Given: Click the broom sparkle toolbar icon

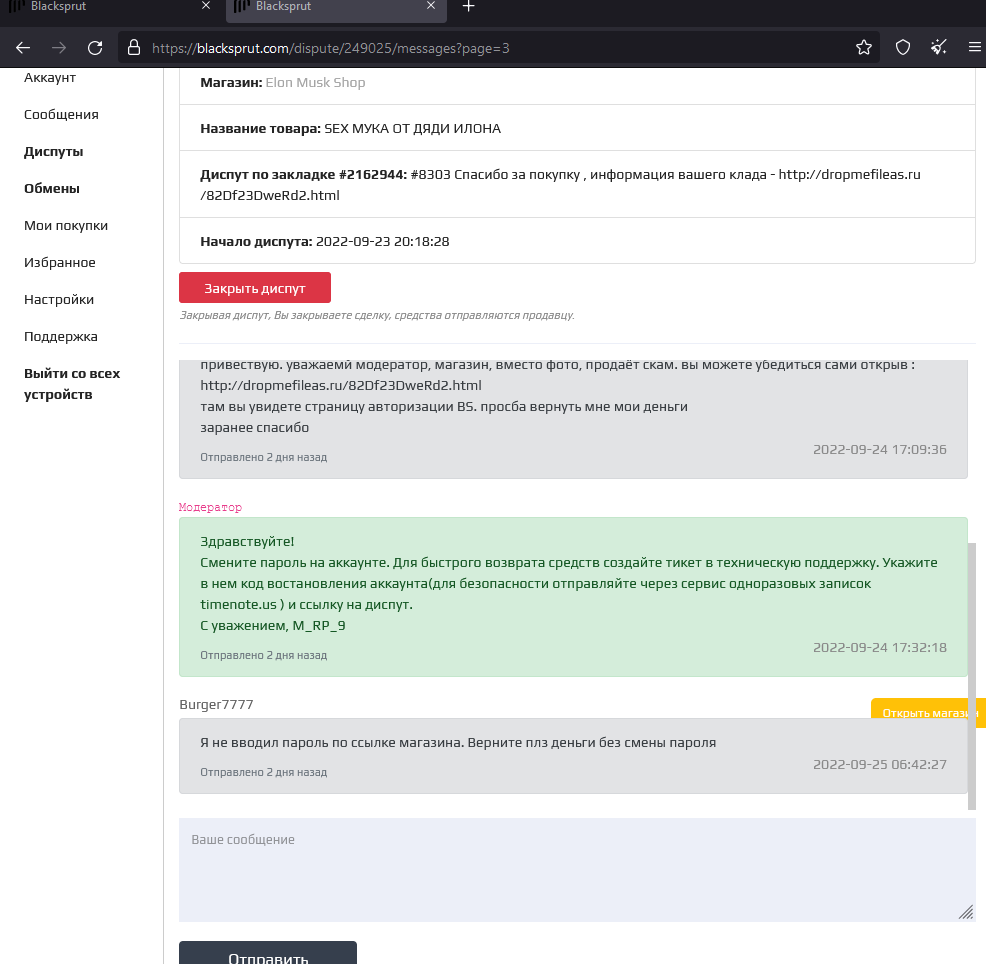Looking at the screenshot, I should (939, 48).
